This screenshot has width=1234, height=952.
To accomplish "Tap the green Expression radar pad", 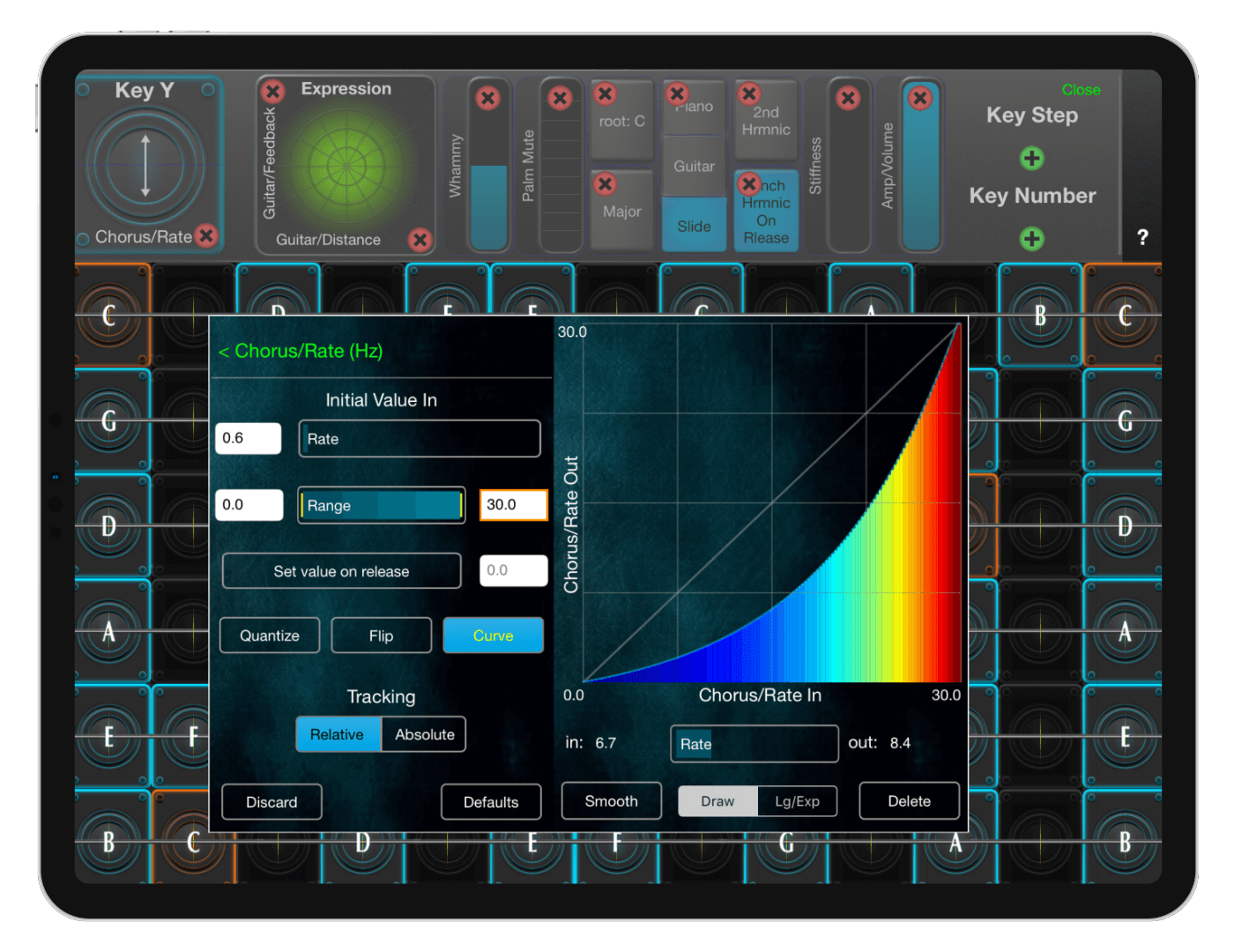I will [x=345, y=167].
